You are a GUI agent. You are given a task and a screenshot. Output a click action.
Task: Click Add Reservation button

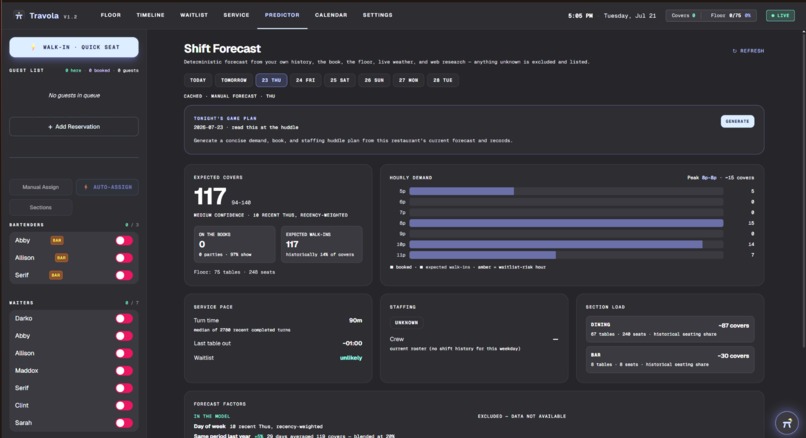tap(74, 127)
